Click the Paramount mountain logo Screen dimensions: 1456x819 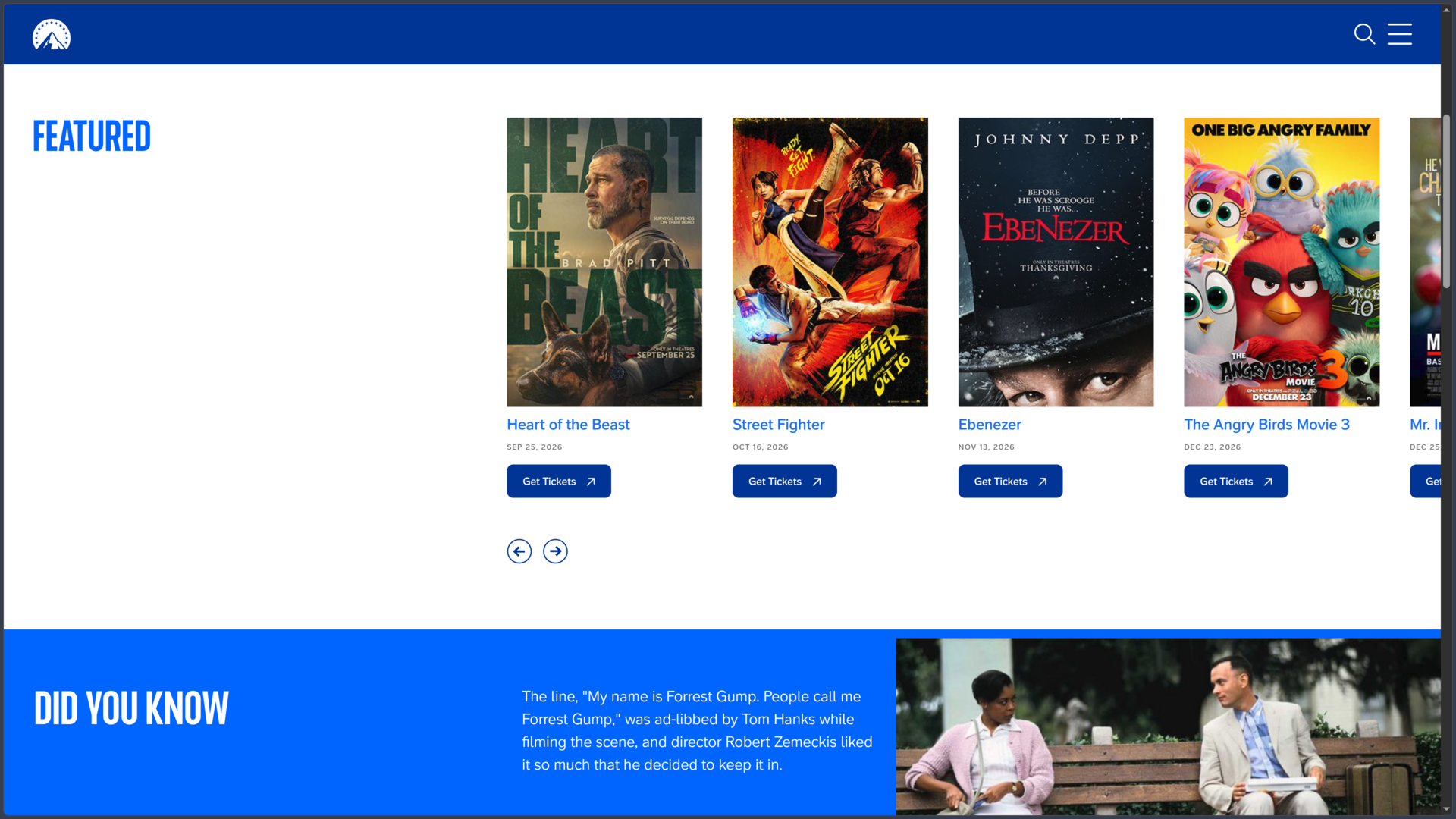click(52, 34)
